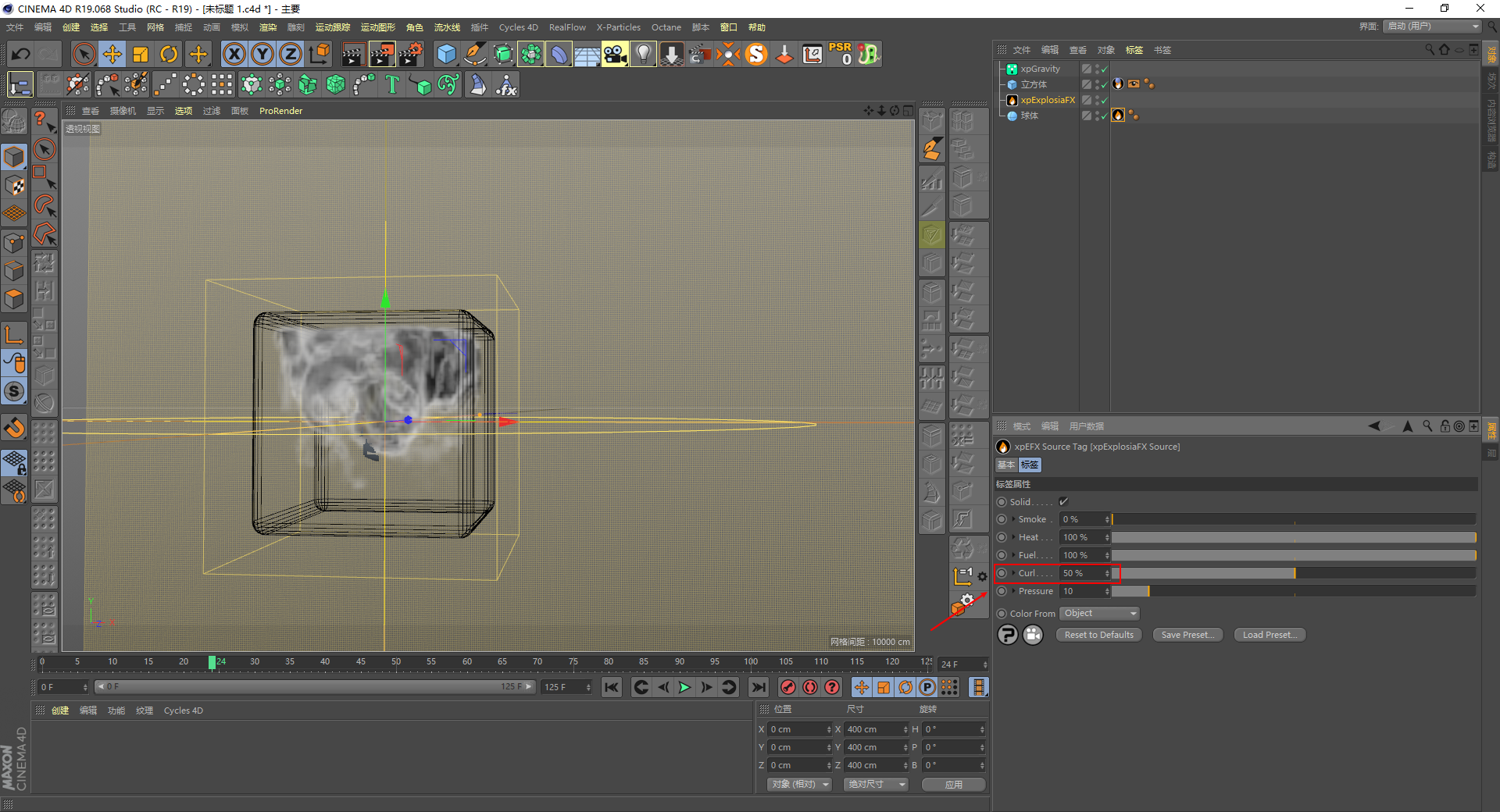Click the PSR reset icon
Screen dimensions: 1500x812
(841, 54)
